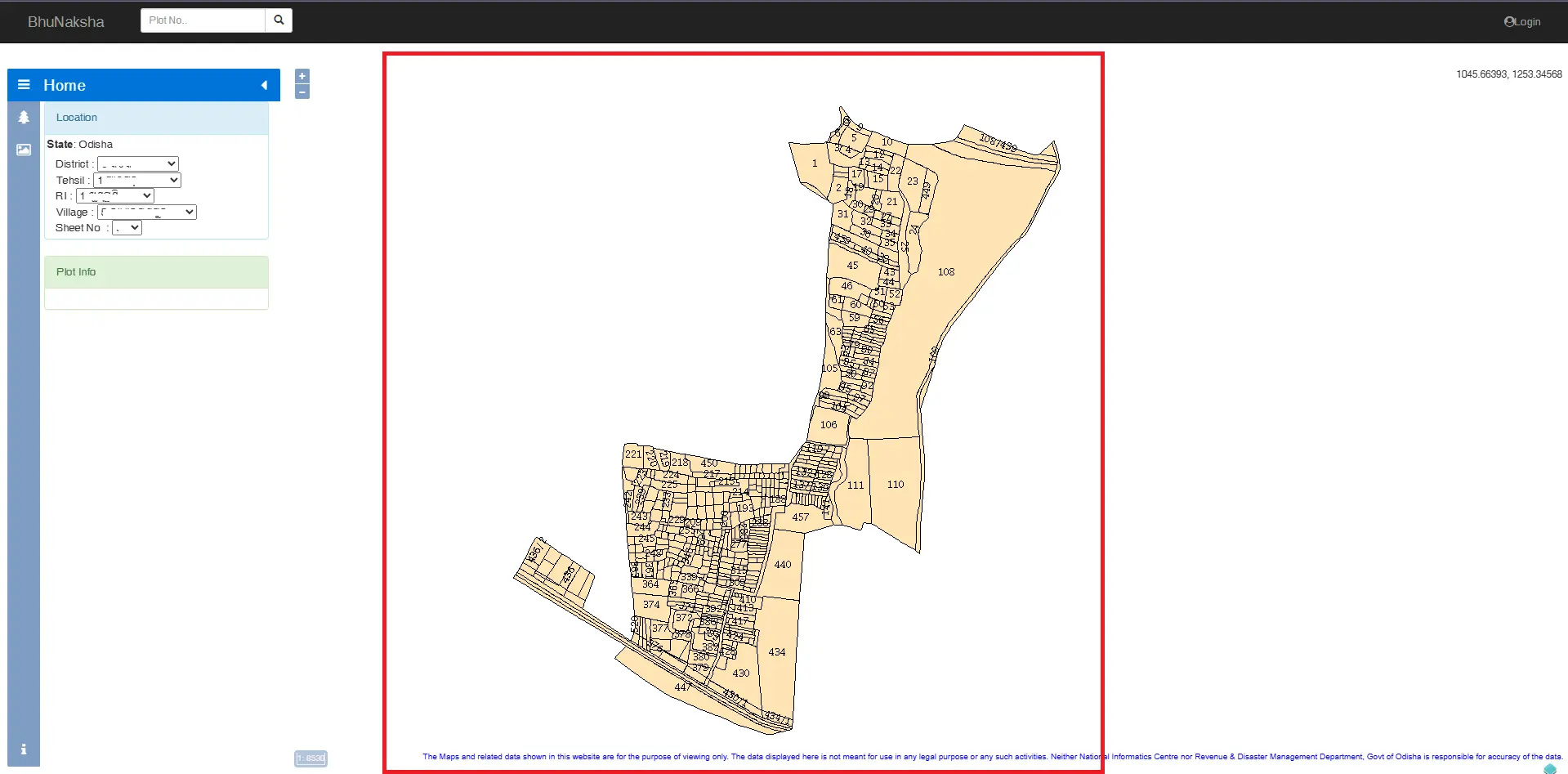Image resolution: width=1568 pixels, height=774 pixels.
Task: Zoom in using the plus button
Action: [302, 75]
